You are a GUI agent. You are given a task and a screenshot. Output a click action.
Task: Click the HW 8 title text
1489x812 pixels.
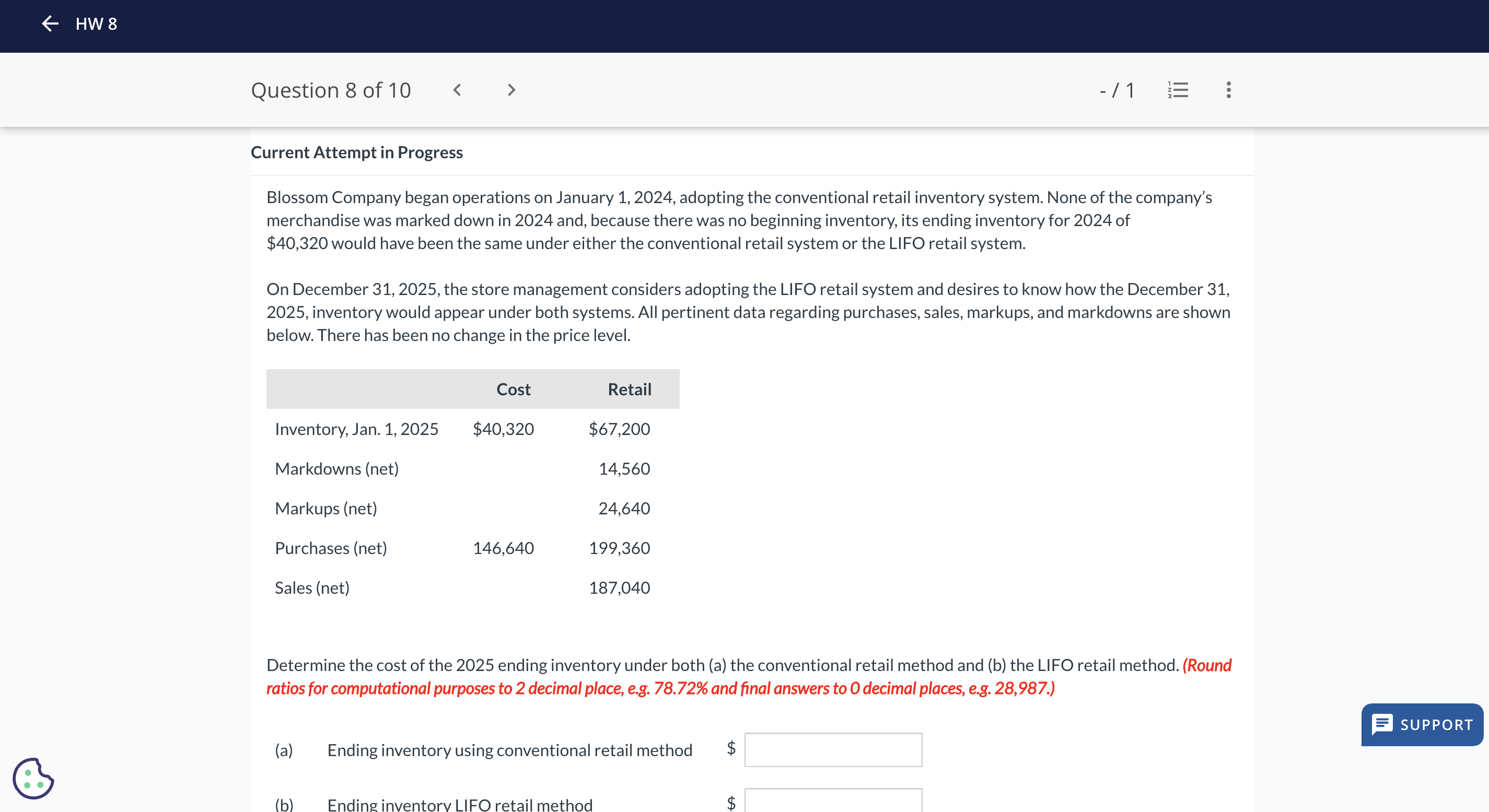pos(96,23)
